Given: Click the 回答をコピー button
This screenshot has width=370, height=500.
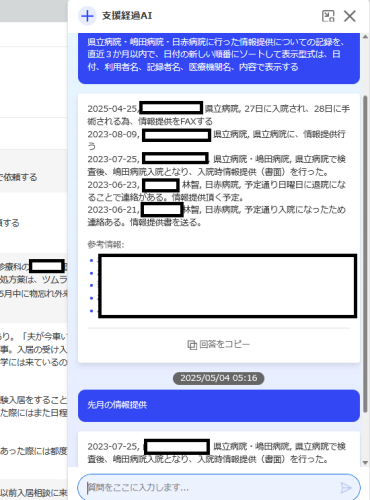Looking at the screenshot, I should 219,345.
